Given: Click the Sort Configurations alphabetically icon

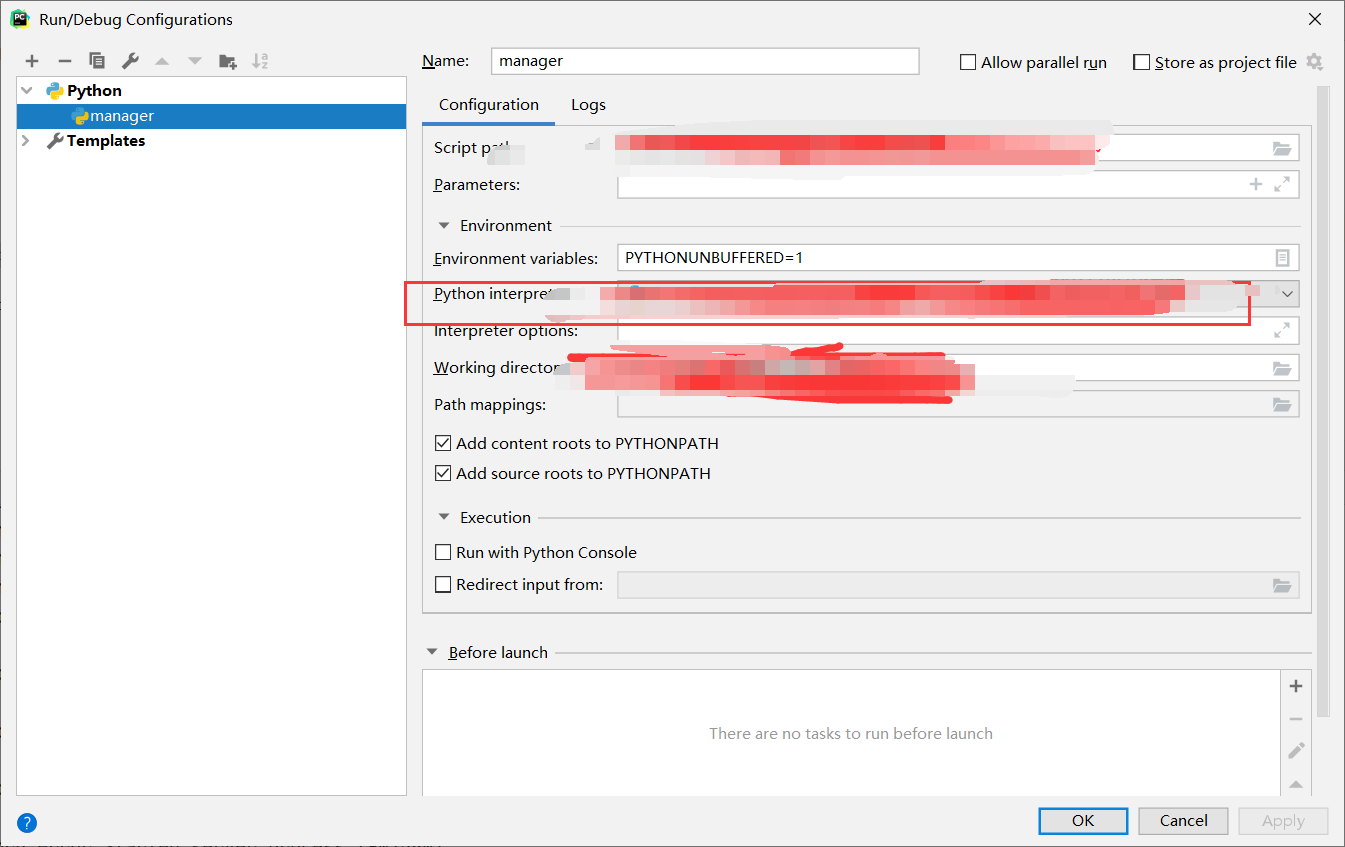Looking at the screenshot, I should 260,61.
